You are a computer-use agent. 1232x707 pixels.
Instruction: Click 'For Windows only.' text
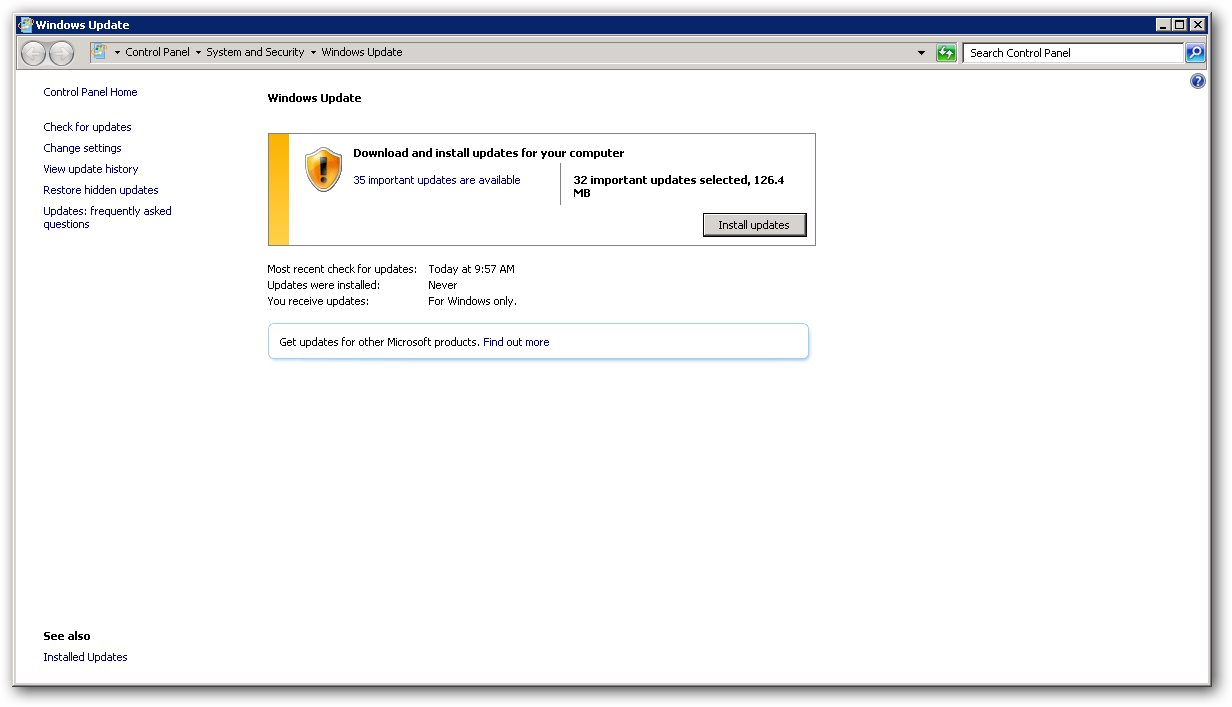coord(472,301)
